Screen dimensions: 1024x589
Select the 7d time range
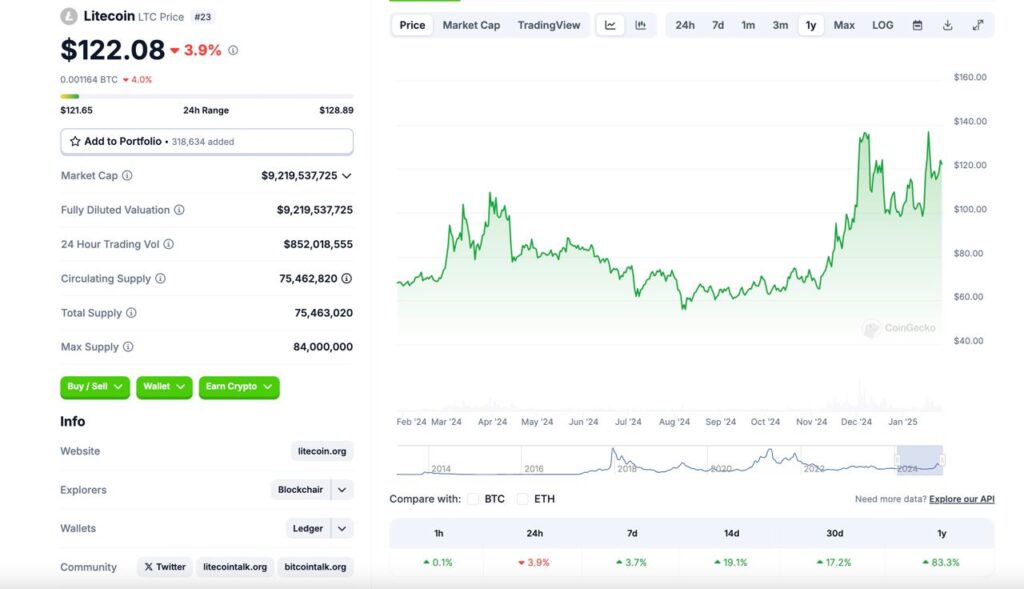tap(718, 25)
